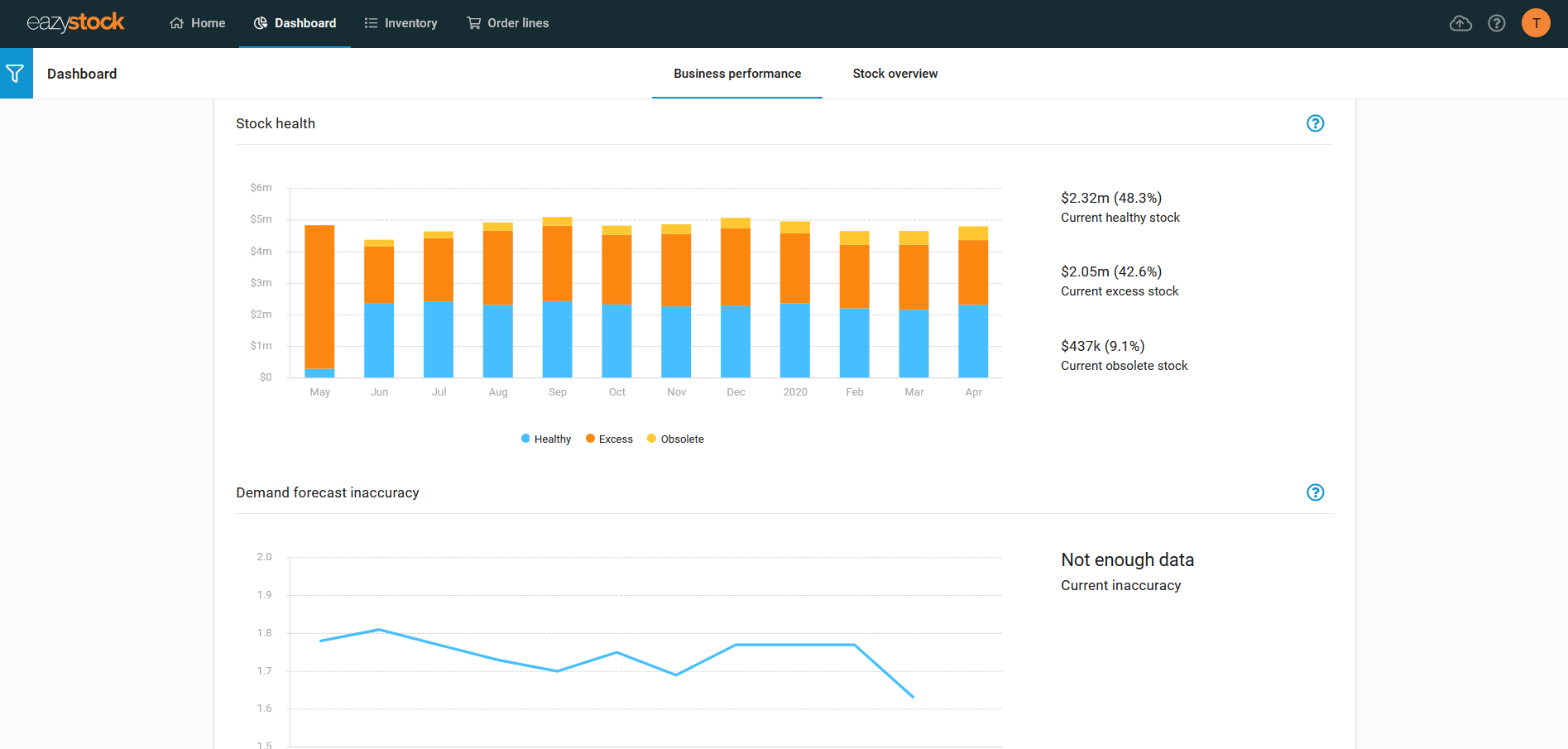The height and width of the screenshot is (749, 1568).
Task: Click the Sep bar in Stock health chart
Action: click(x=557, y=298)
